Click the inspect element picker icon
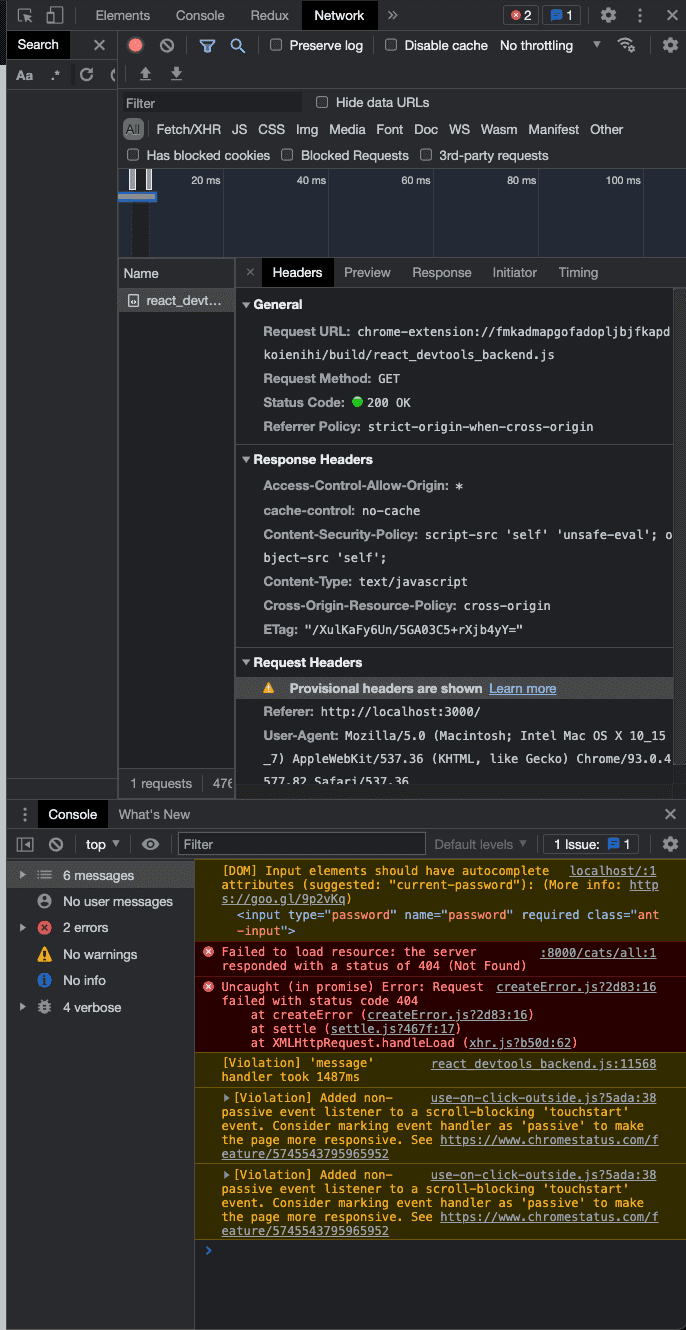 tap(26, 15)
